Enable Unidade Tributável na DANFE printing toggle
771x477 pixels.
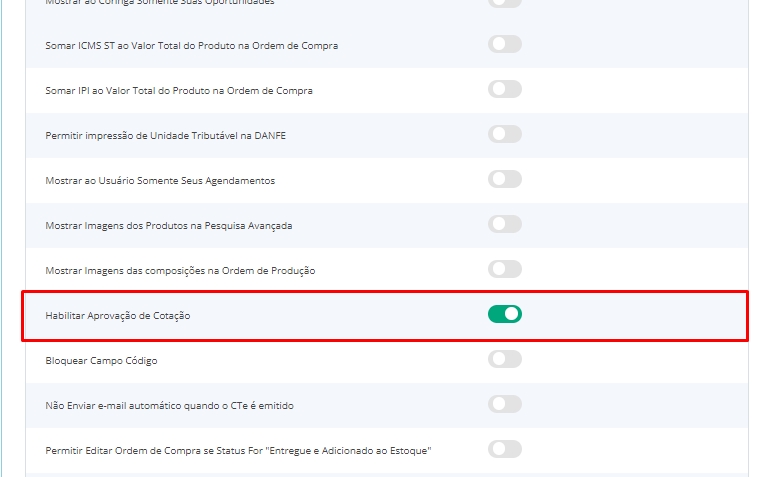pos(505,134)
